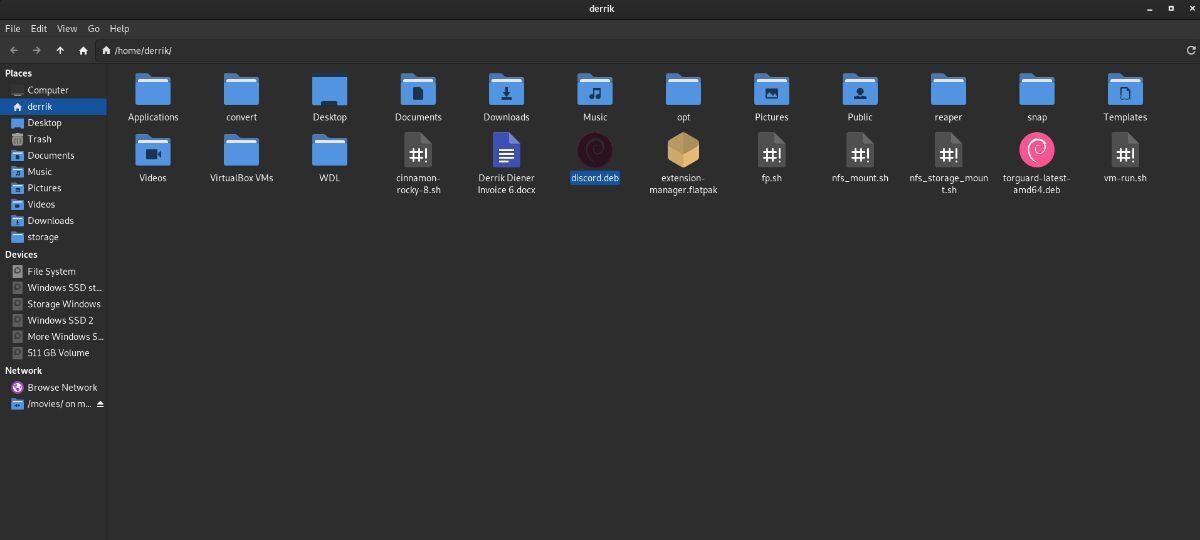Open the Pictures folder icon in grid
The width and height of the screenshot is (1200, 540).
771,90
